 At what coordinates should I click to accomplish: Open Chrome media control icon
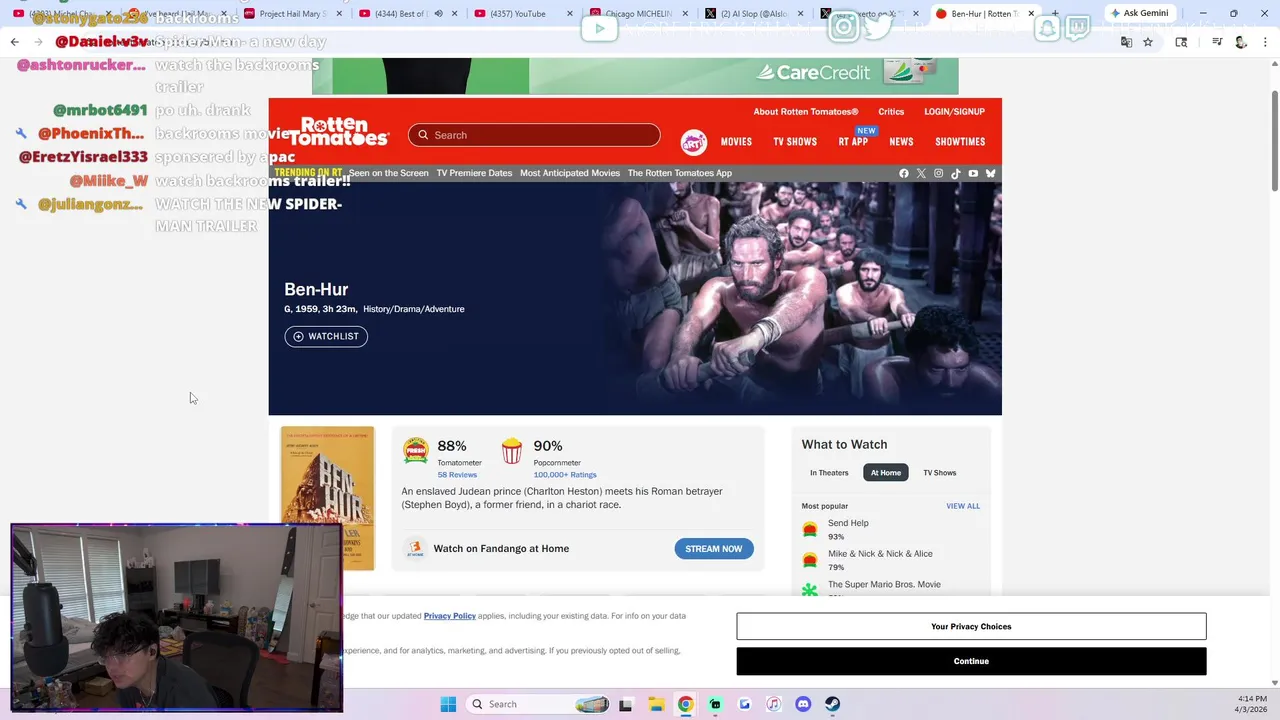click(1217, 42)
